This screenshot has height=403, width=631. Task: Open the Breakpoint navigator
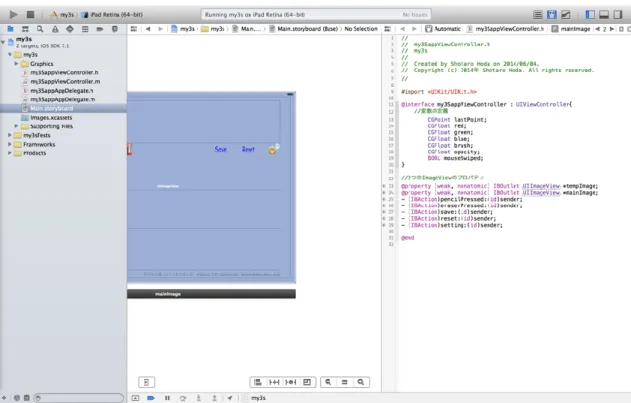[100, 29]
